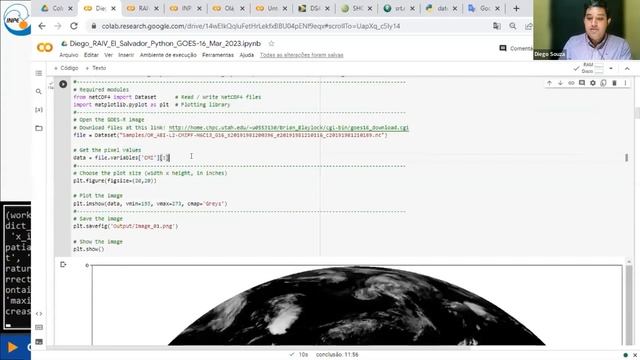Open the variables {x} sidebar panel
Viewport: 640px width, 360px height.
(x=39, y=109)
